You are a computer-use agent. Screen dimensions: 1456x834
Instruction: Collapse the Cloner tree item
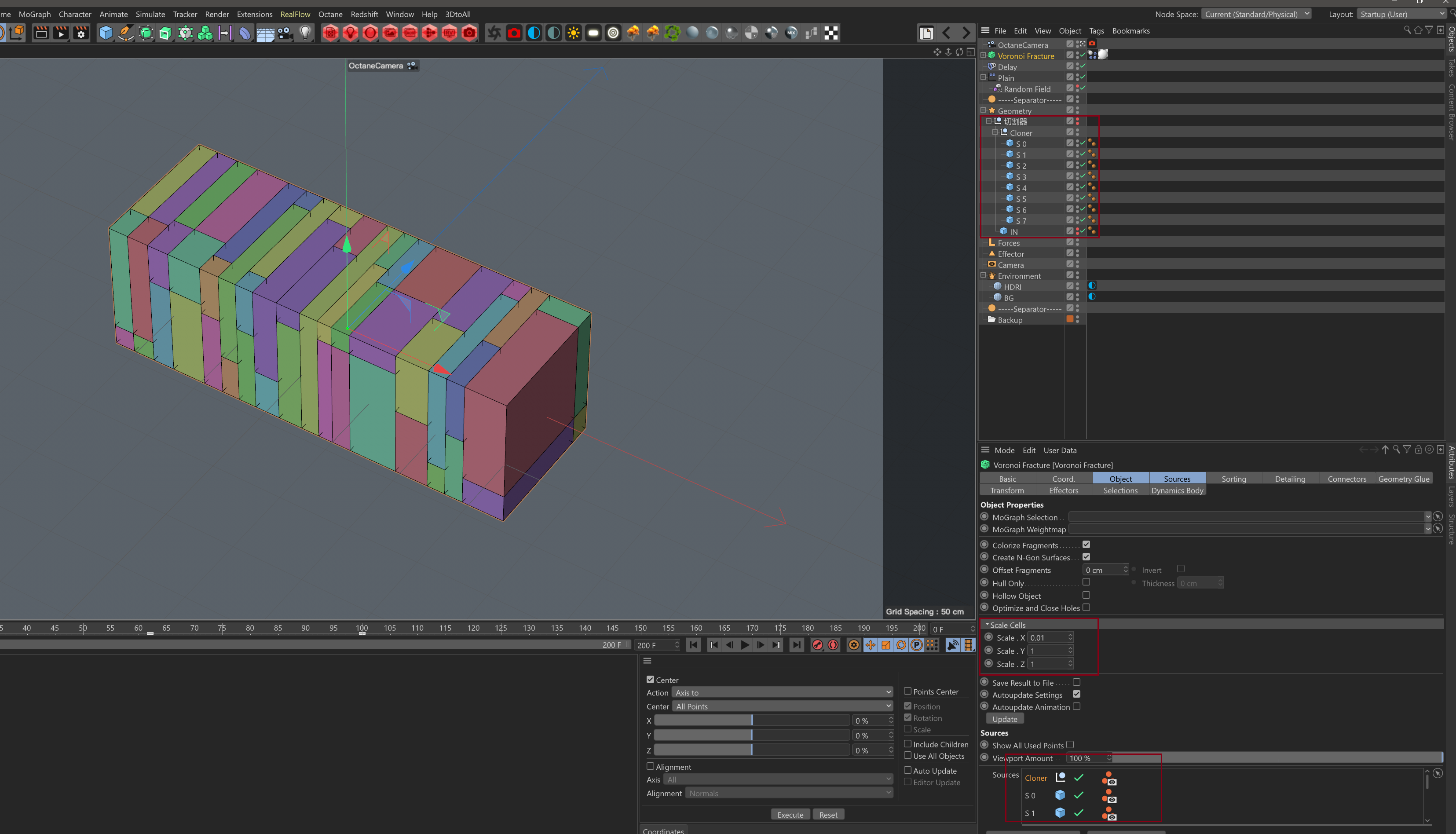pyautogui.click(x=995, y=132)
